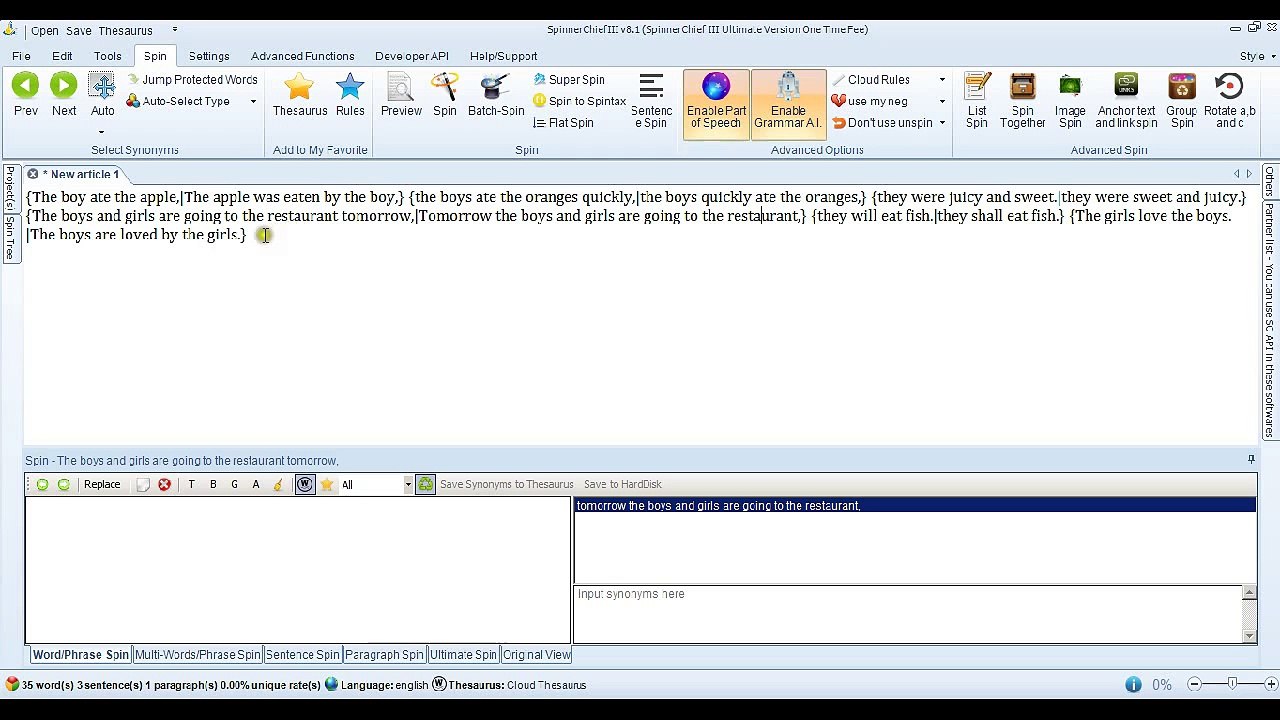The image size is (1280, 720).
Task: Click the green recycle refresh icon
Action: pyautogui.click(x=426, y=485)
